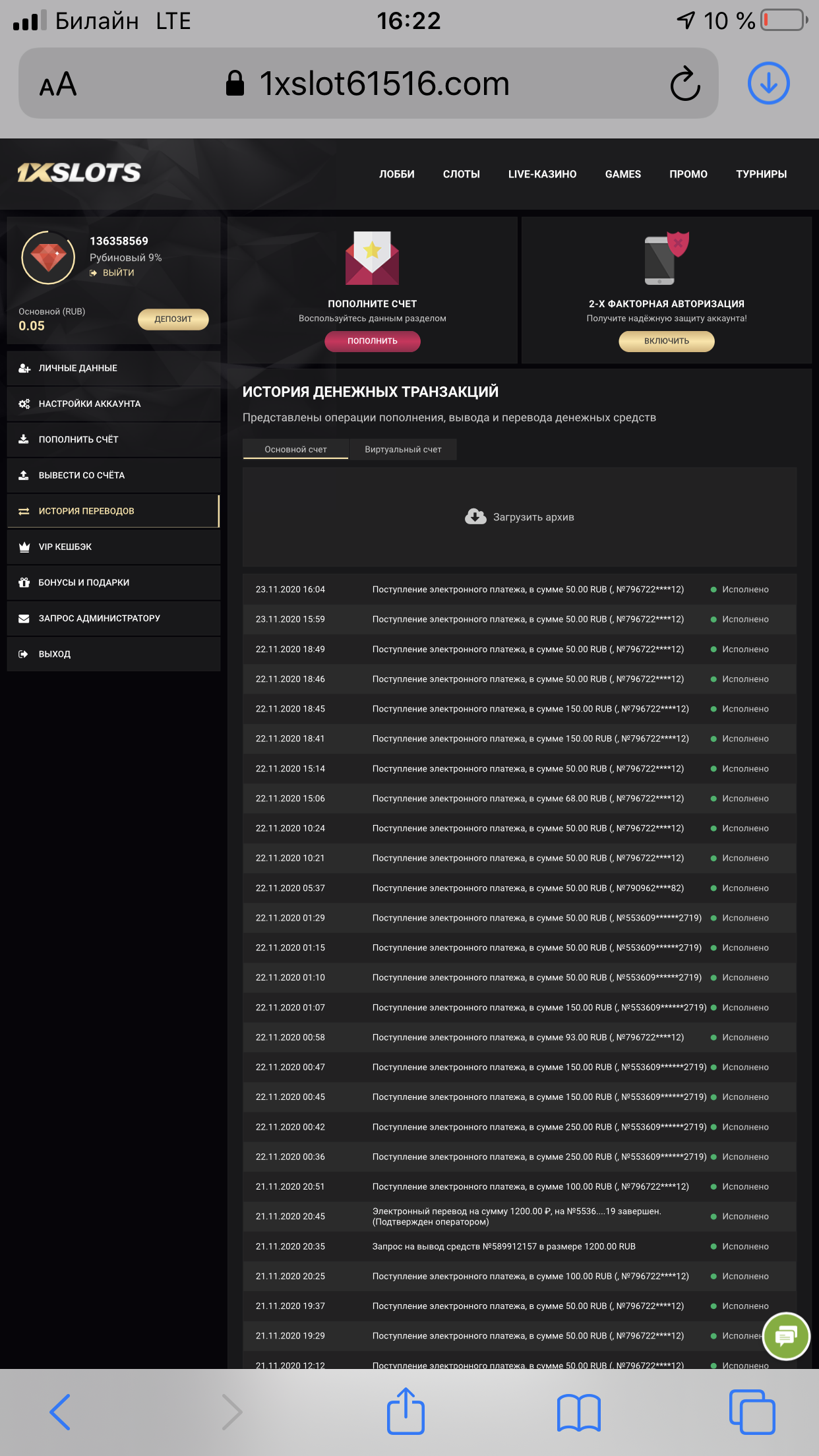Open the AA reader text-size menu
Image resolution: width=819 pixels, height=1456 pixels.
(x=58, y=84)
